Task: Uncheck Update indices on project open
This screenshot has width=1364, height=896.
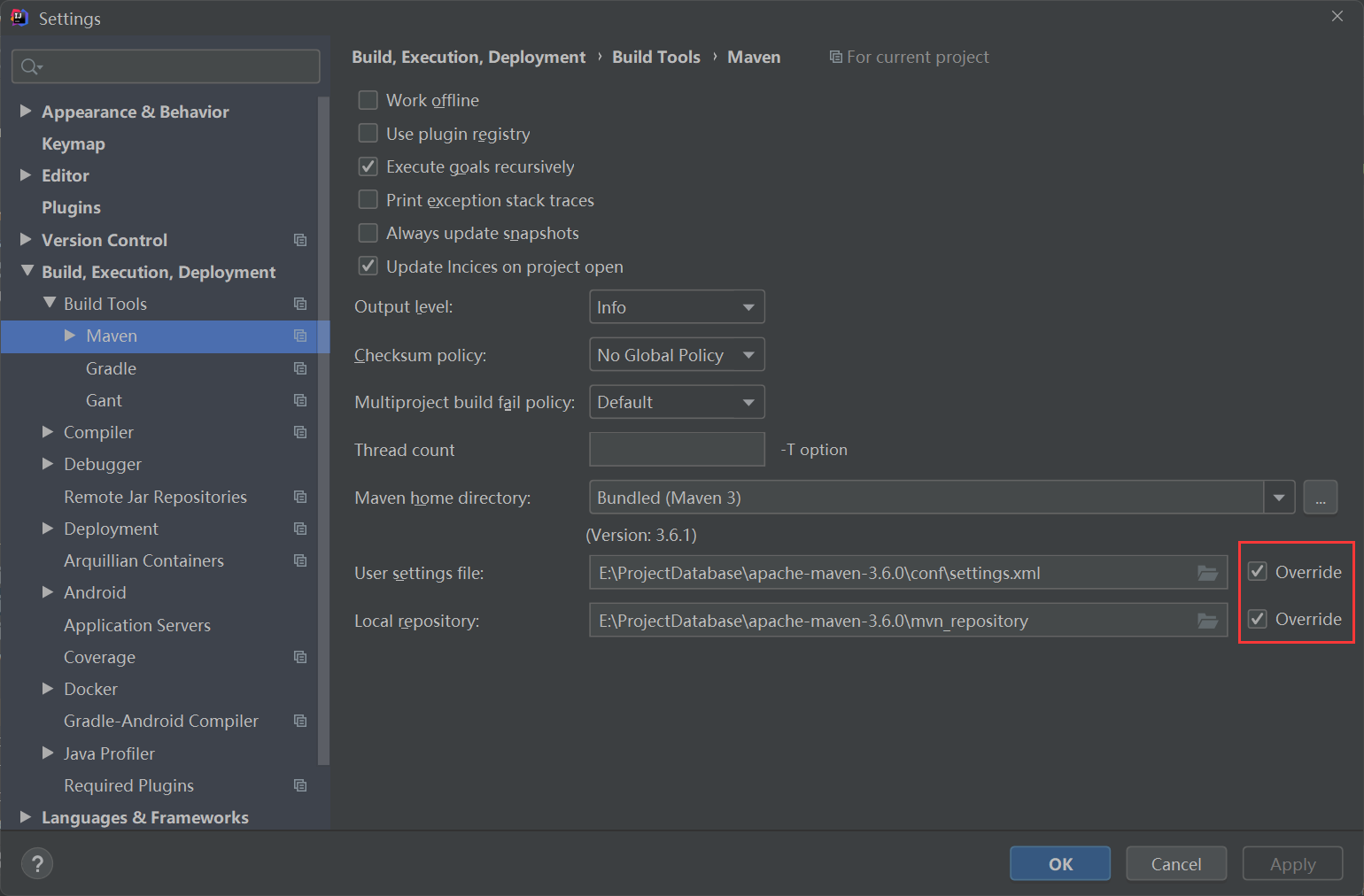Action: click(368, 266)
